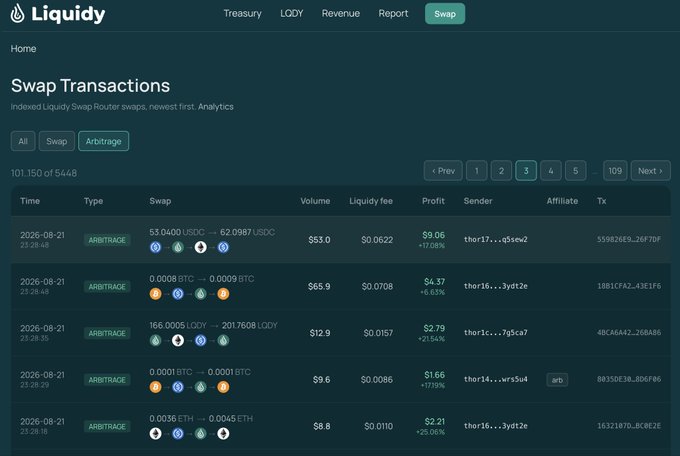Jump to page 5

click(575, 171)
